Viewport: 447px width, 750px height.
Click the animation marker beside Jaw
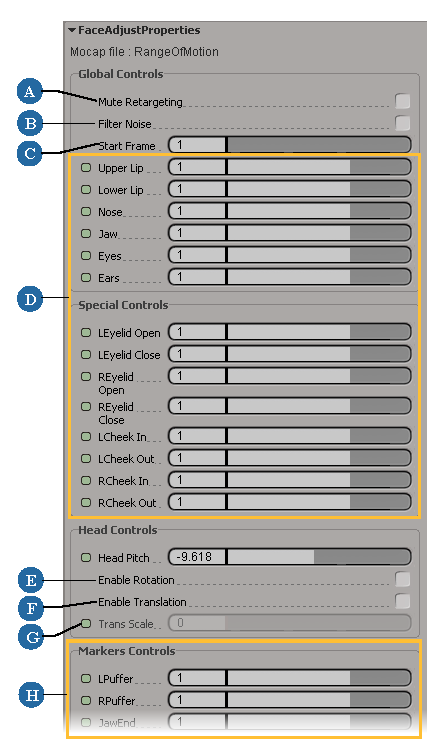[86, 233]
